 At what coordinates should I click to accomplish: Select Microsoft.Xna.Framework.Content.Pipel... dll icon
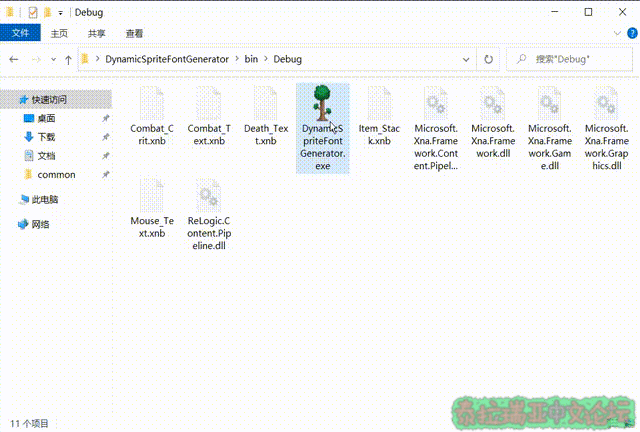pyautogui.click(x=436, y=103)
